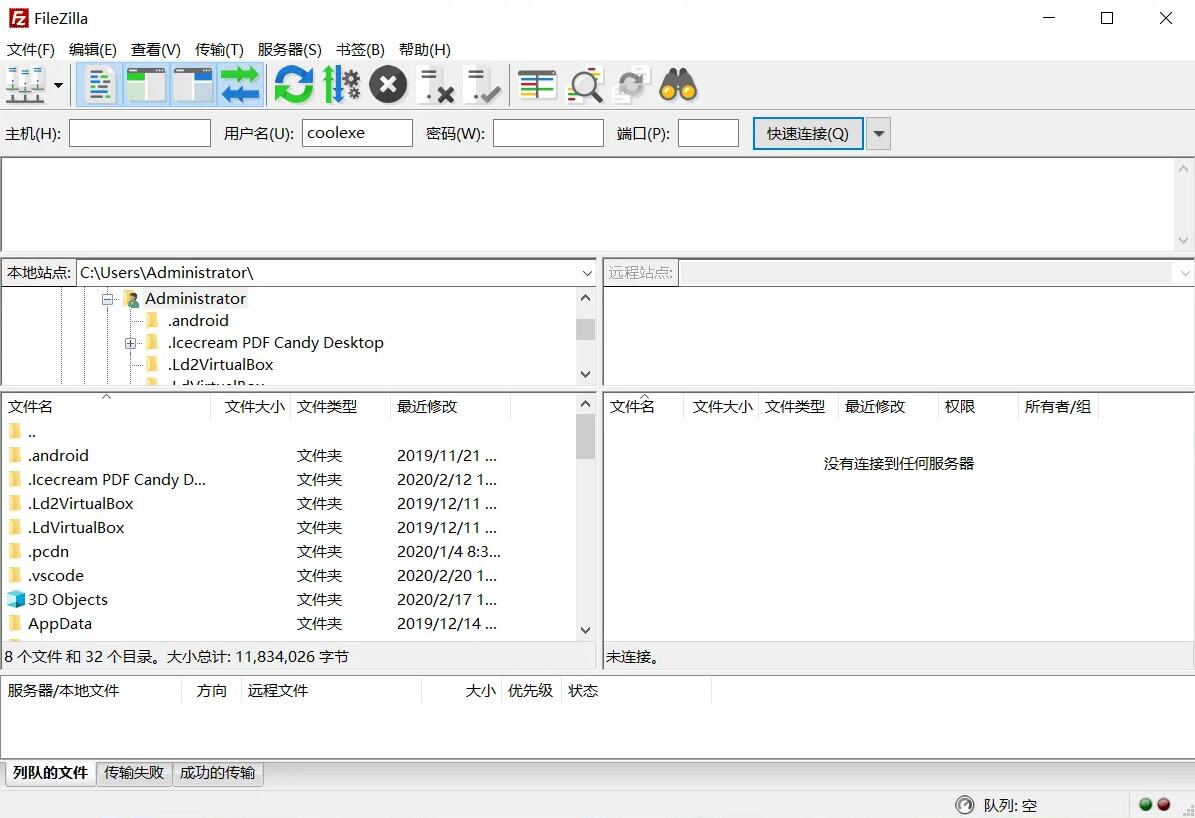The width and height of the screenshot is (1195, 818).
Task: Open the 查看(V) menu
Action: 155,50
